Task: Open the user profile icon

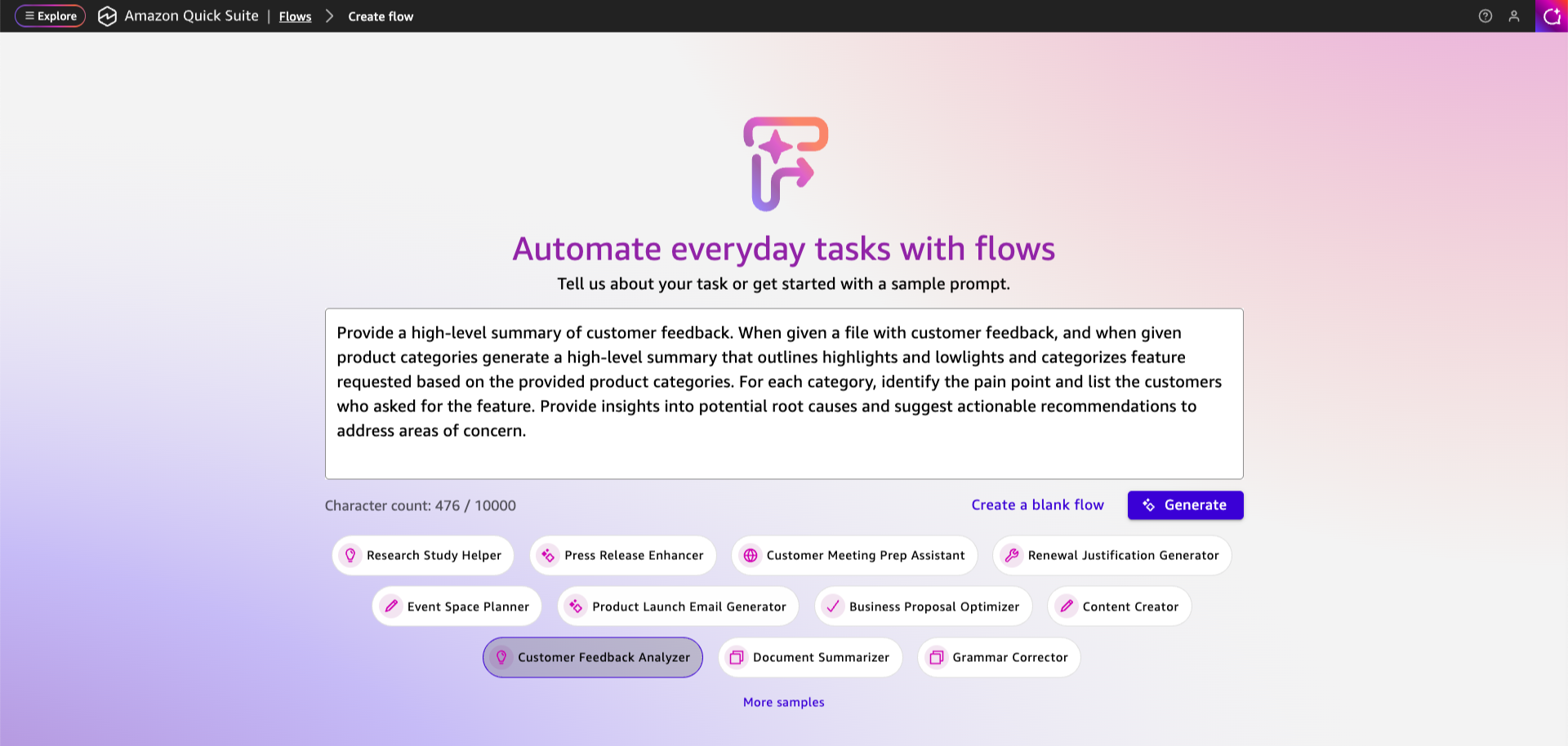Action: pyautogui.click(x=1513, y=16)
